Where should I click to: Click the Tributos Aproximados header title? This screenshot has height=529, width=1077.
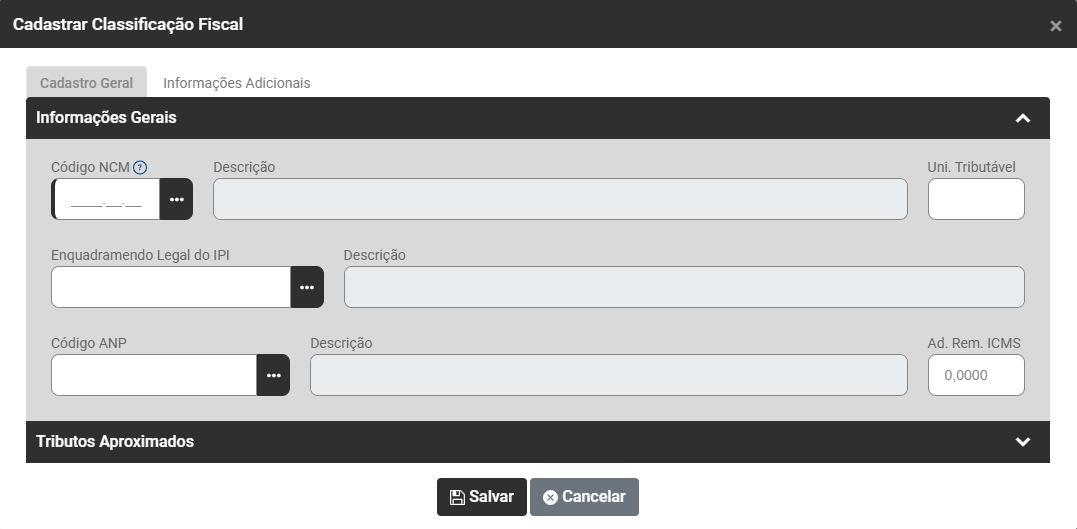tap(115, 442)
